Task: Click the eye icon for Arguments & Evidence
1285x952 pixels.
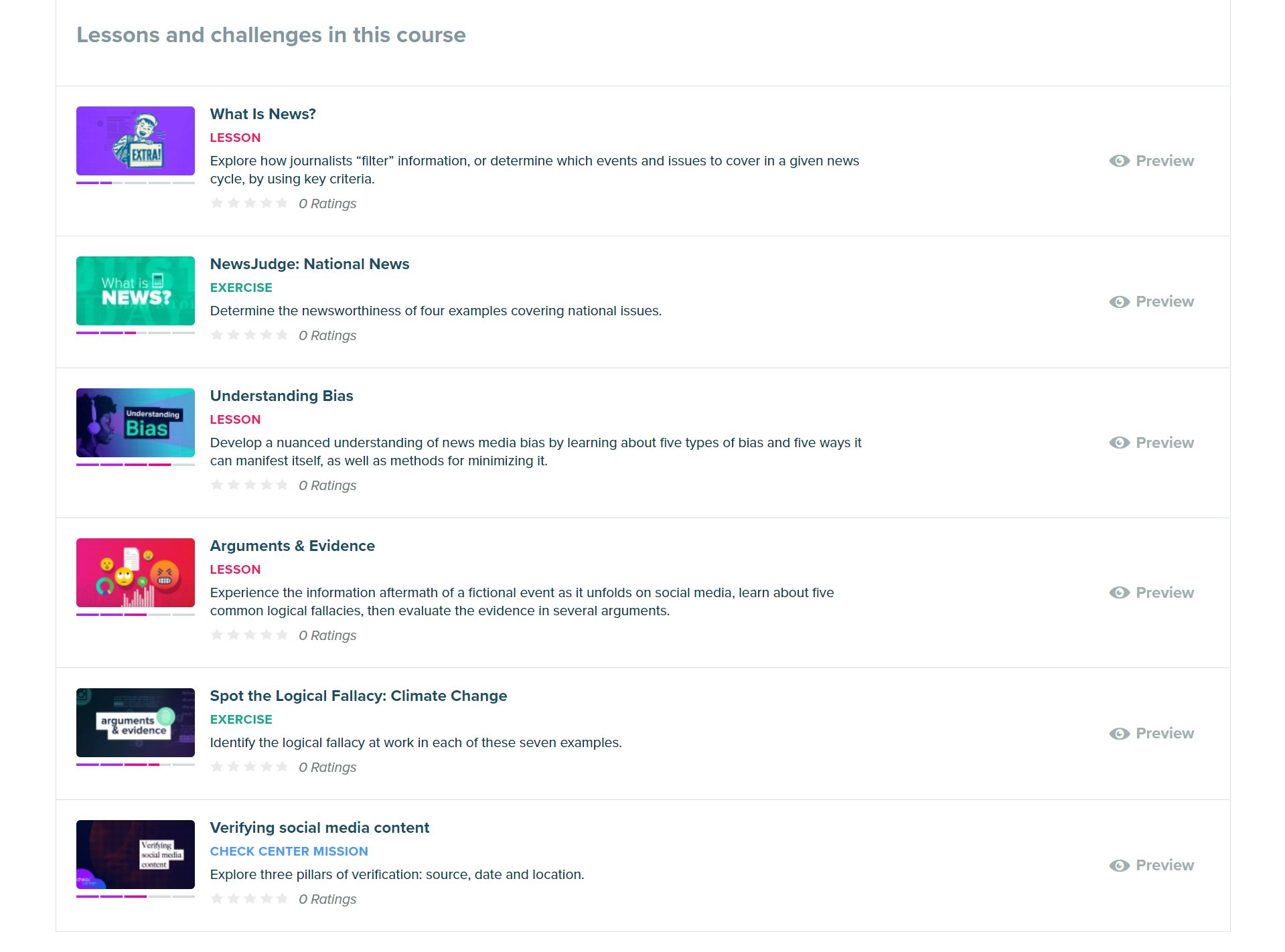Action: [1119, 593]
